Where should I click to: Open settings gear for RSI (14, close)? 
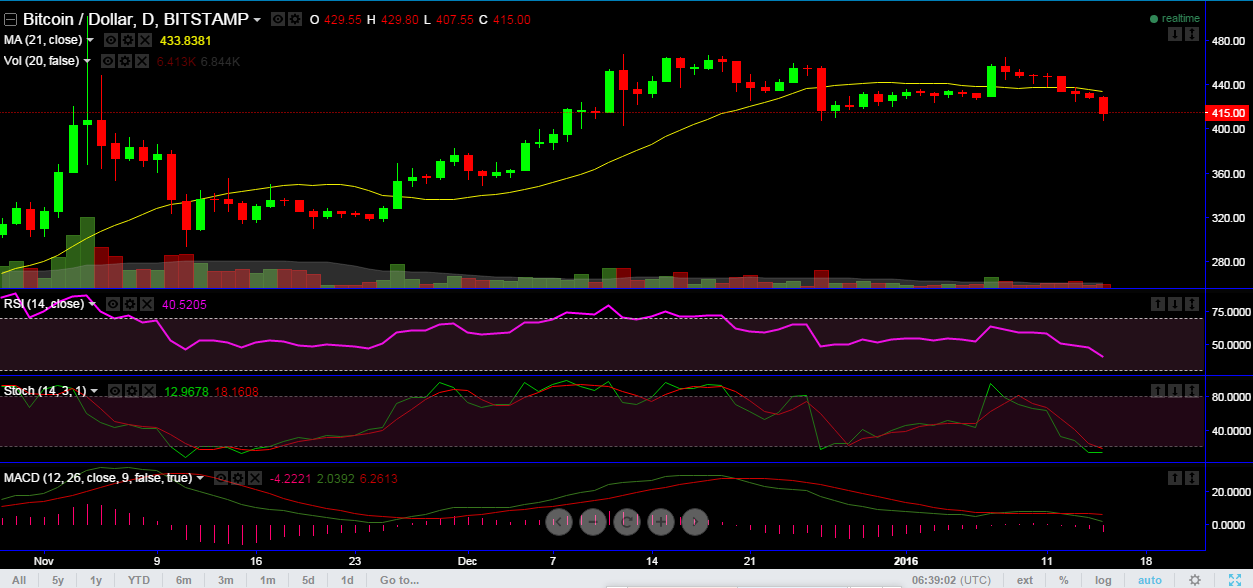coord(128,303)
